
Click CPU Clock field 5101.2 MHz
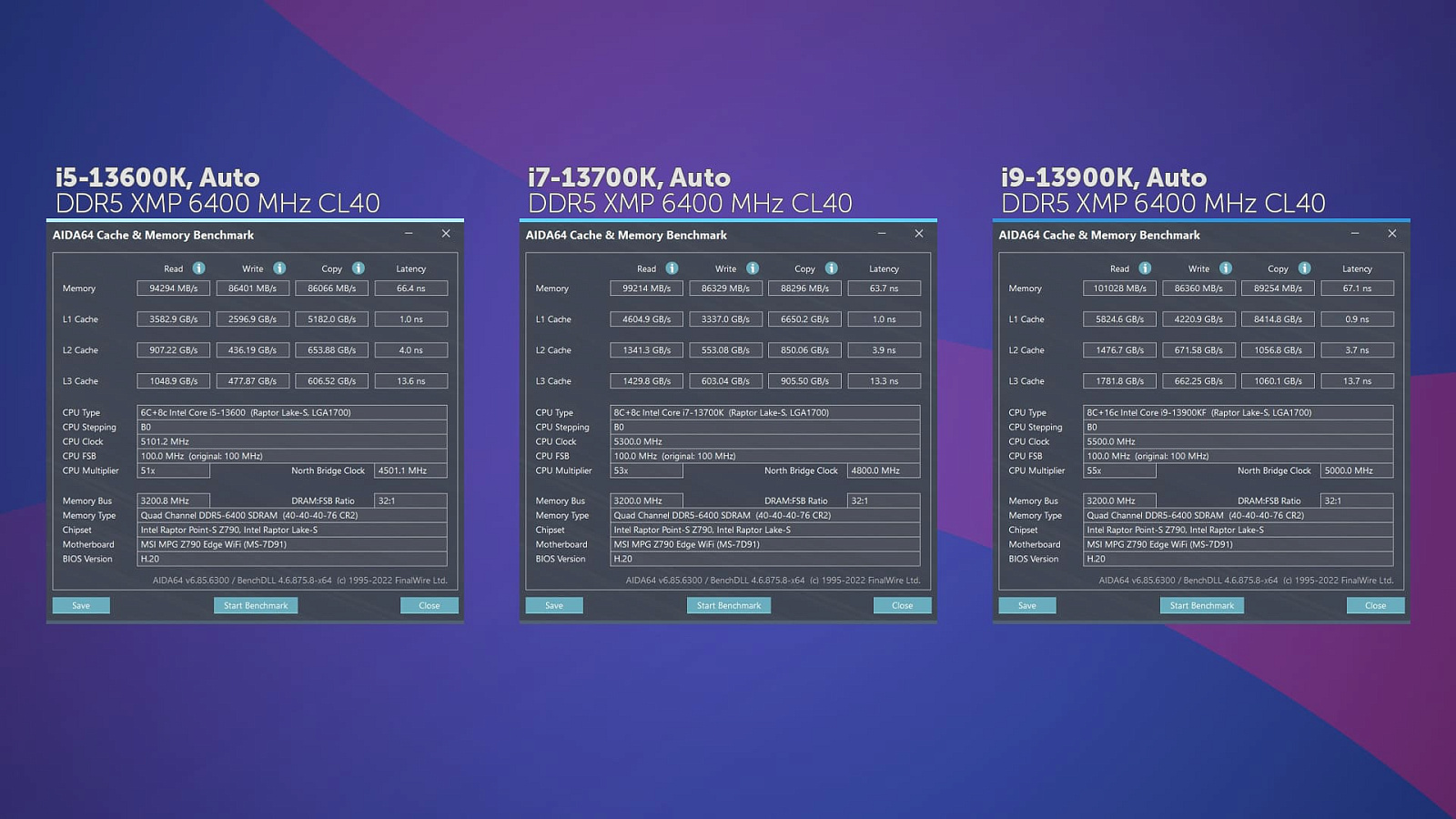[292, 441]
